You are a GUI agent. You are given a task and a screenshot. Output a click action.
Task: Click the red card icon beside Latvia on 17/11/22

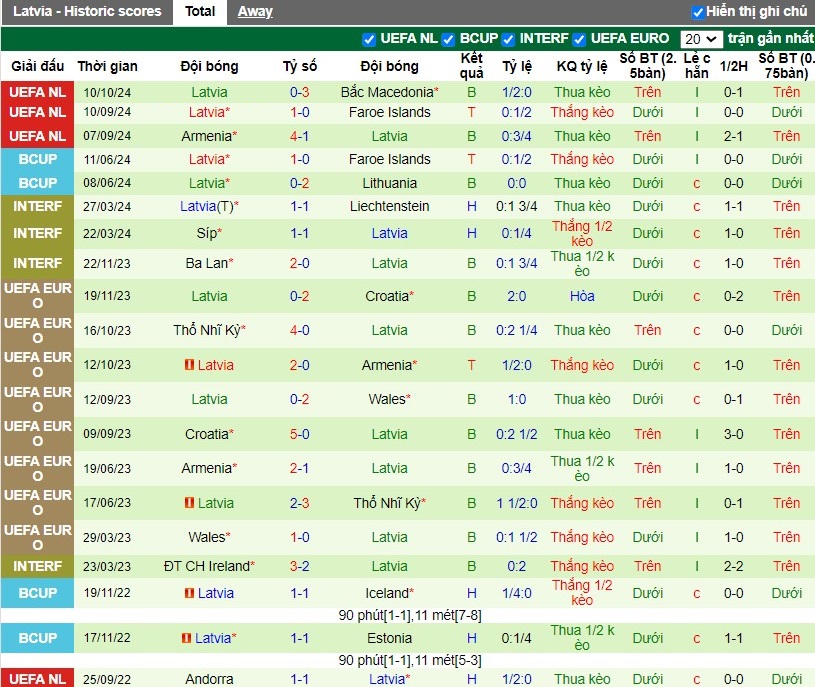[186, 638]
